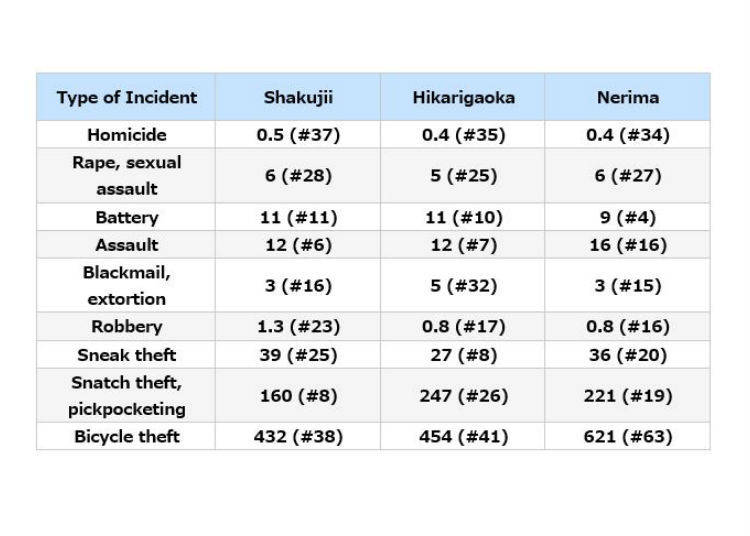Select the Shakujii column header
This screenshot has height=536, width=750.
coord(298,98)
